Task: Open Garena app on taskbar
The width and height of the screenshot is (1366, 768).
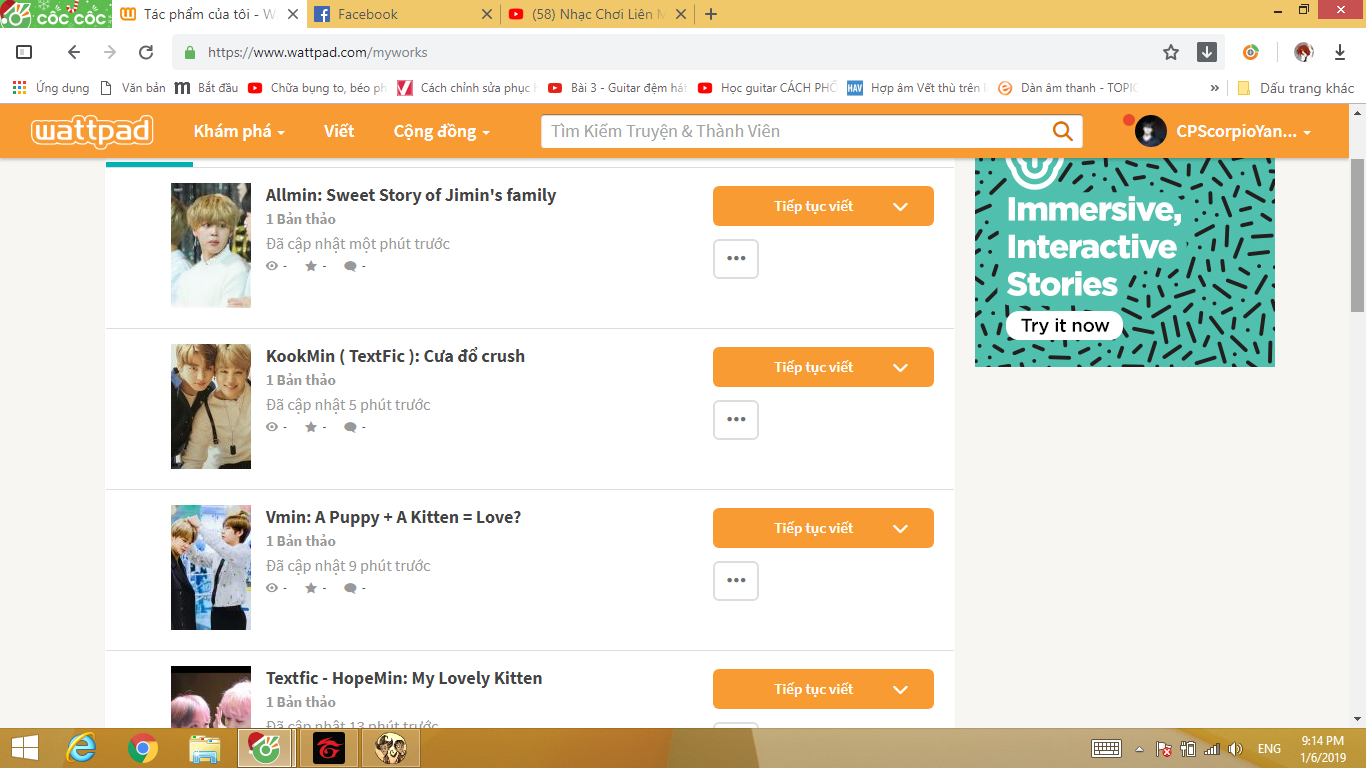Action: pos(327,748)
